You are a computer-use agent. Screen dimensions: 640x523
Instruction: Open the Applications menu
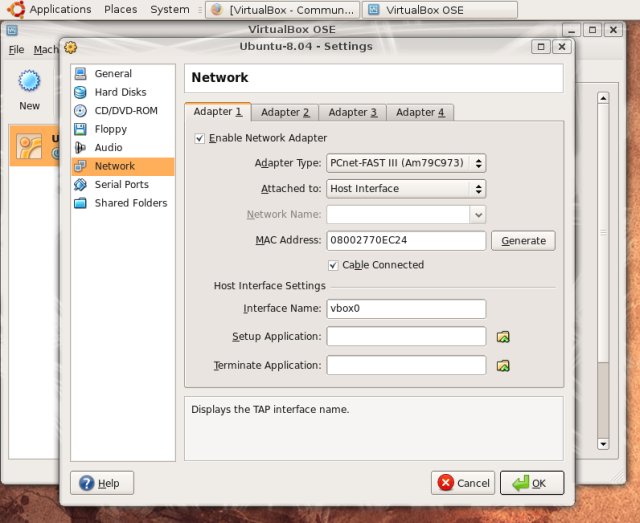click(60, 9)
